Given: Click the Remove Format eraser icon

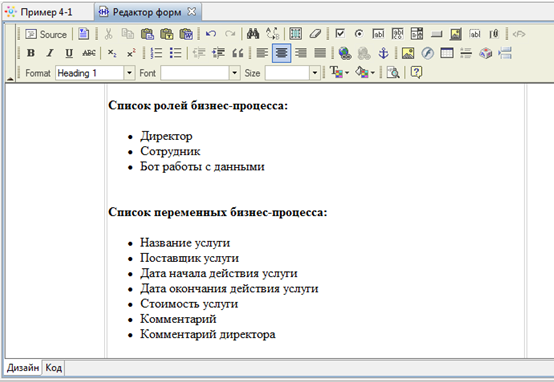Looking at the screenshot, I should point(315,34).
